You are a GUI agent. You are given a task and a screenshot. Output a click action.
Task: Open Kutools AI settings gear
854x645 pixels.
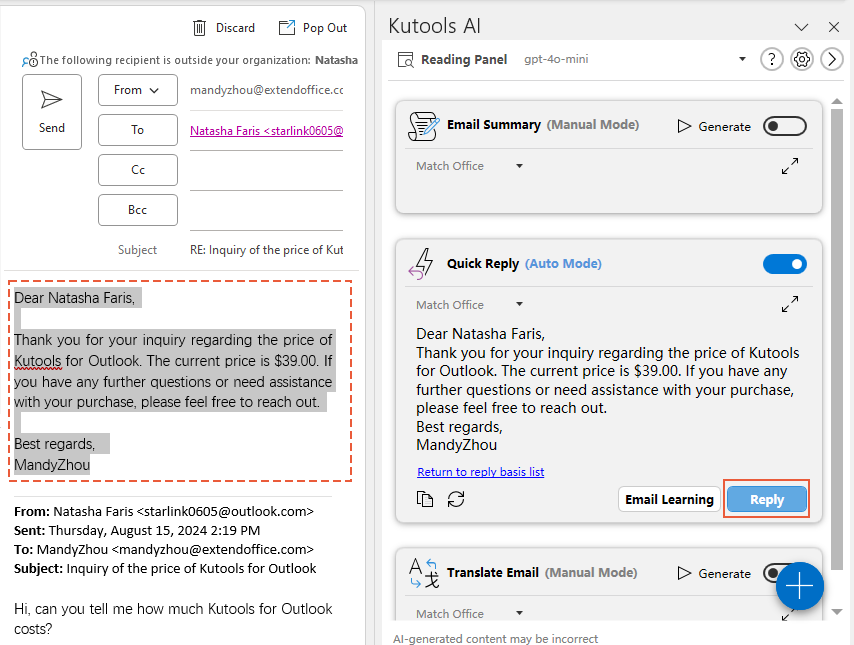click(801, 59)
